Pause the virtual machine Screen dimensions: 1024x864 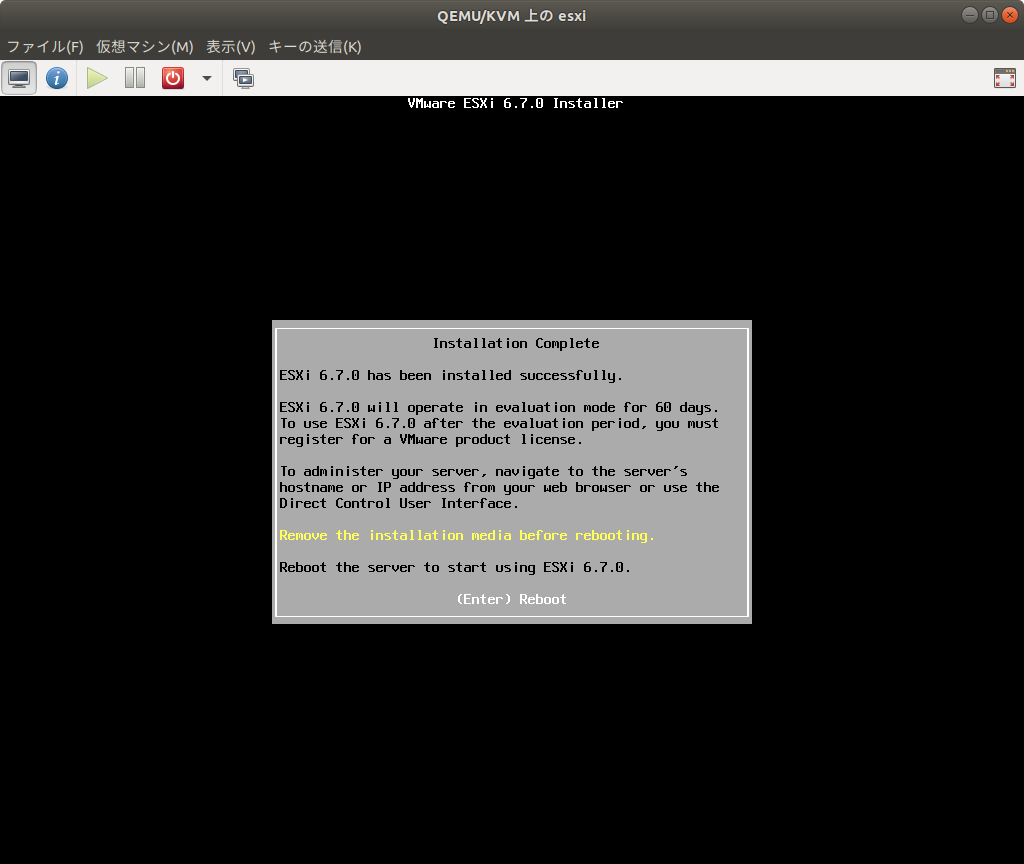[x=135, y=78]
